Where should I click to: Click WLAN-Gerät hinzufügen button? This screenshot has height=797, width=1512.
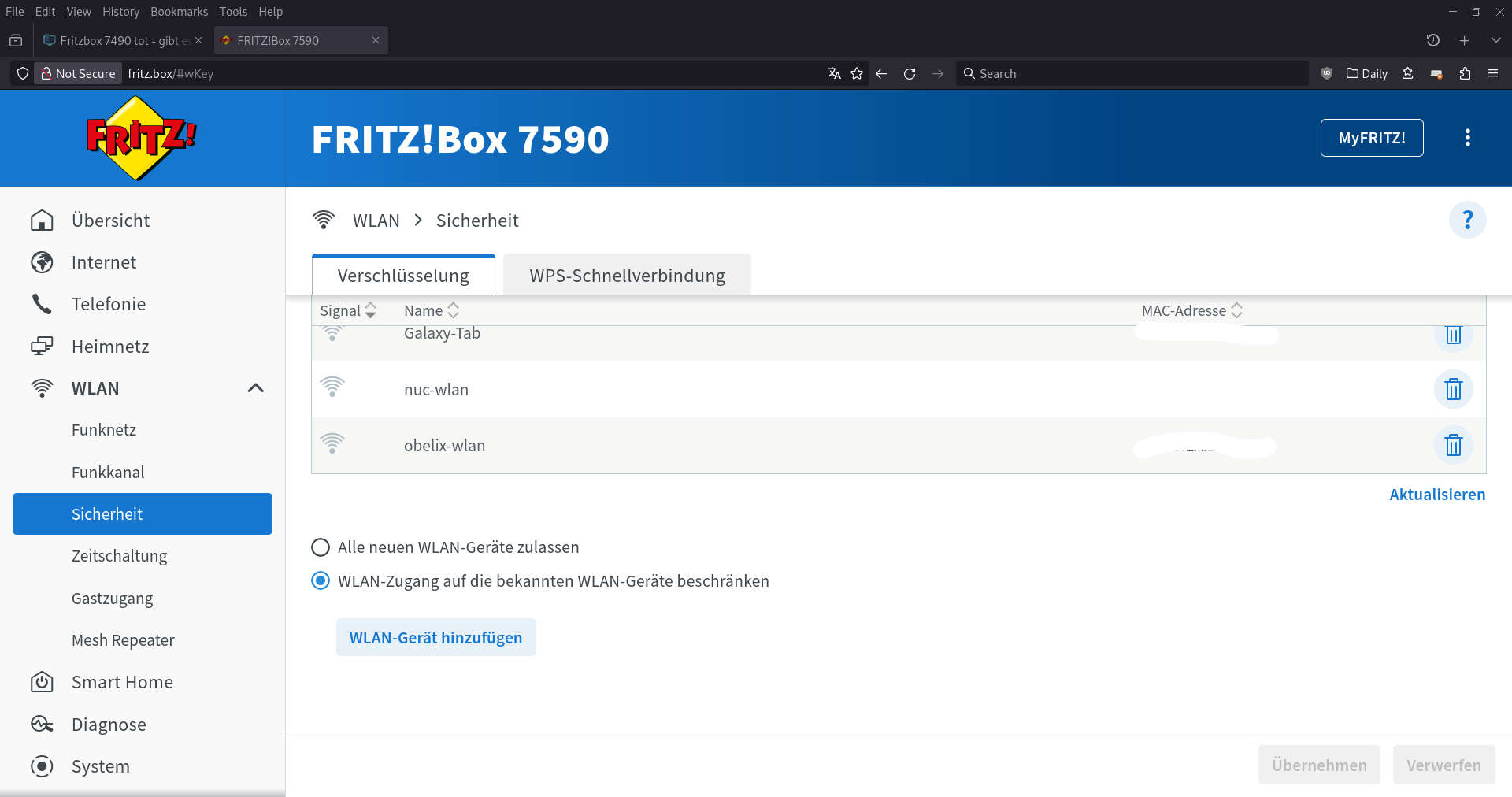pyautogui.click(x=436, y=637)
